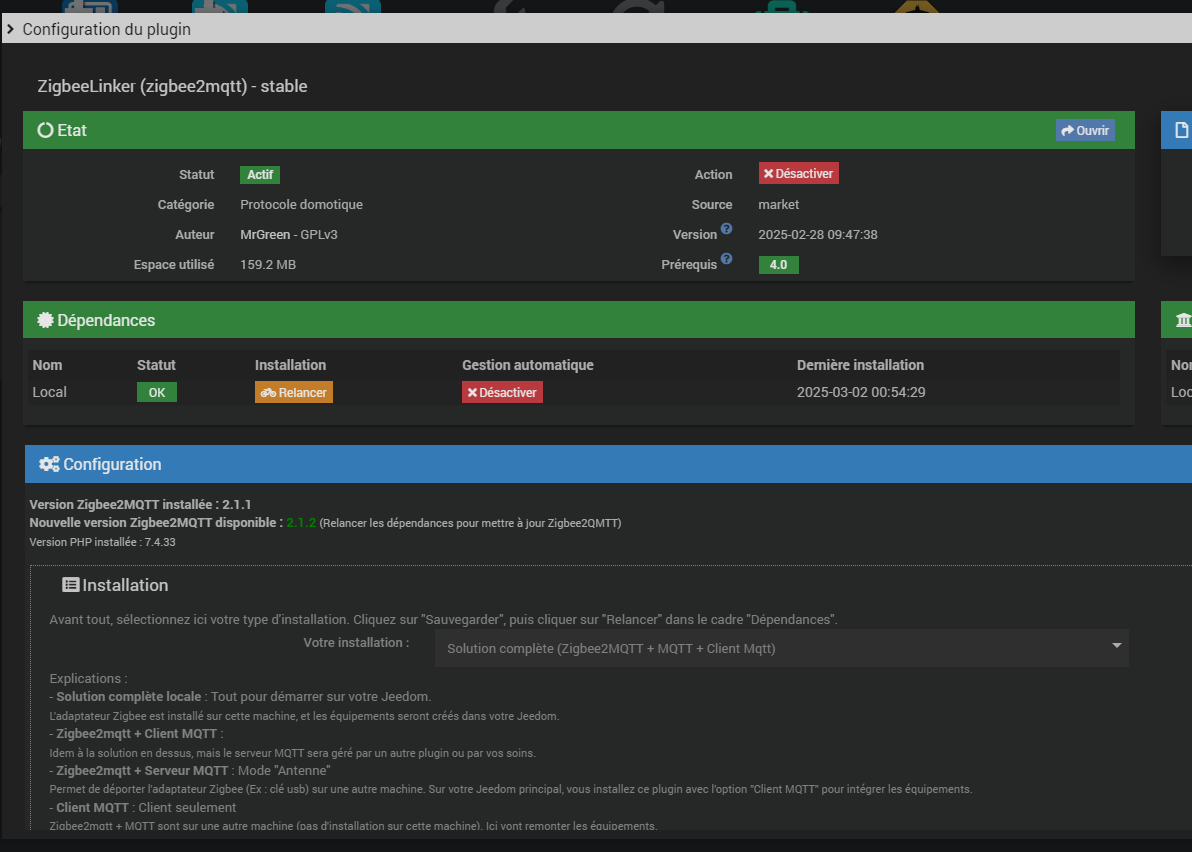Click the bank icon on the green side panel

click(x=1183, y=320)
